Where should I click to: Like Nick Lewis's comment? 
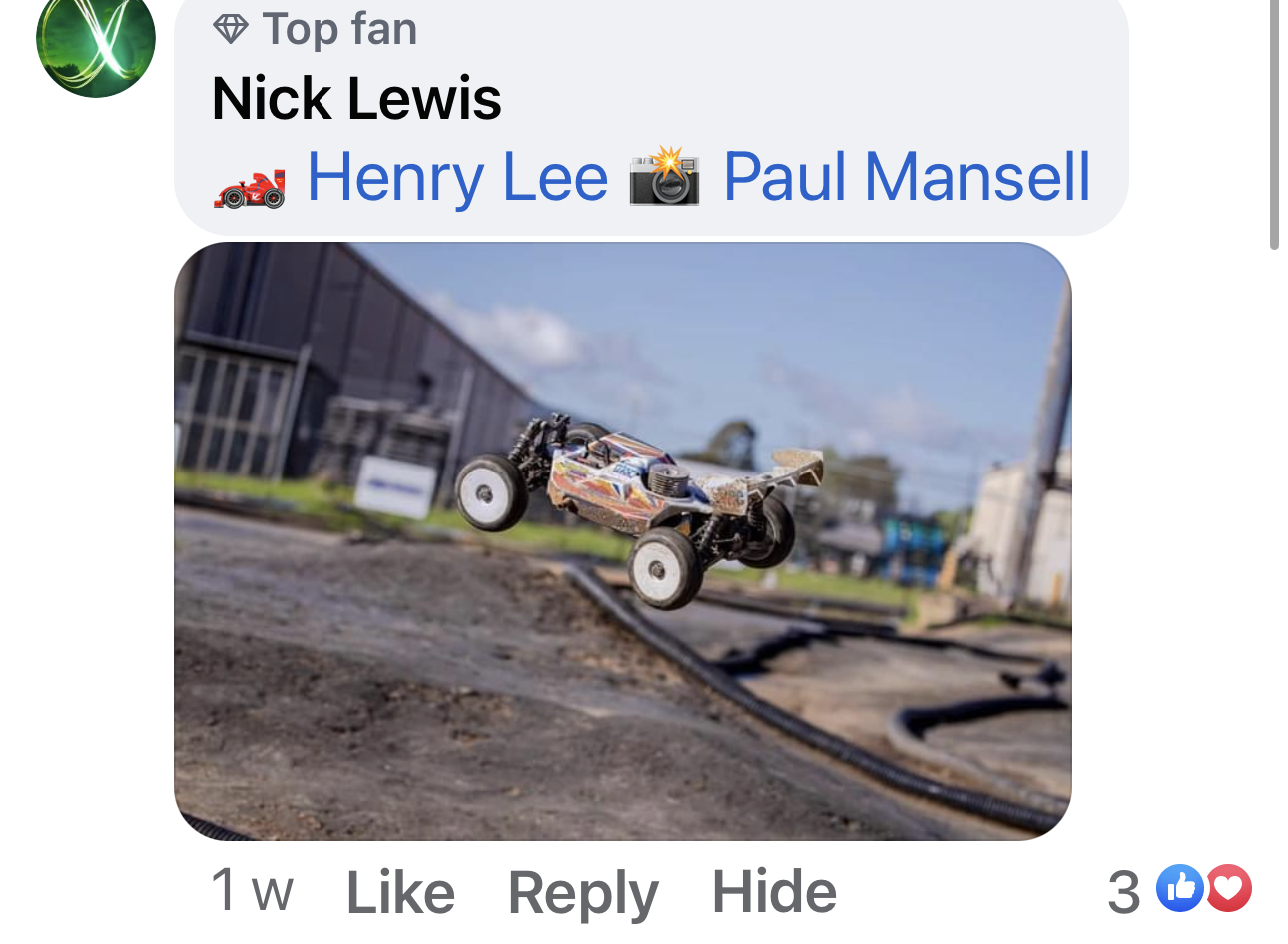coord(400,892)
